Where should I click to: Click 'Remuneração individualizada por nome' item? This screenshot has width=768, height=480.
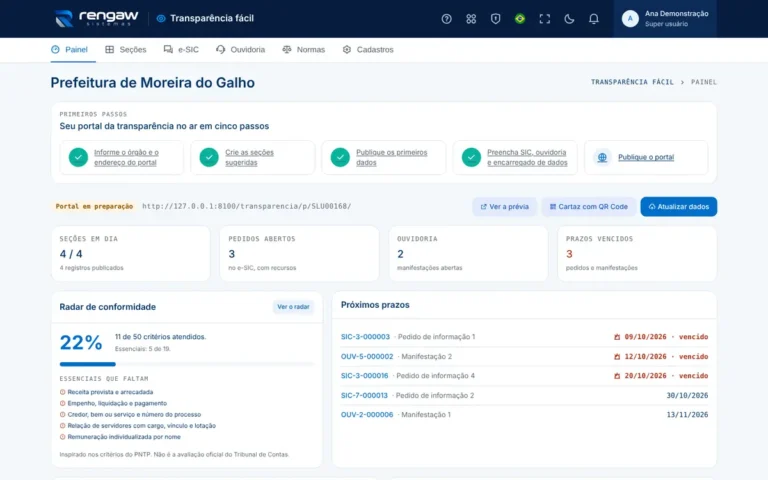click(124, 437)
